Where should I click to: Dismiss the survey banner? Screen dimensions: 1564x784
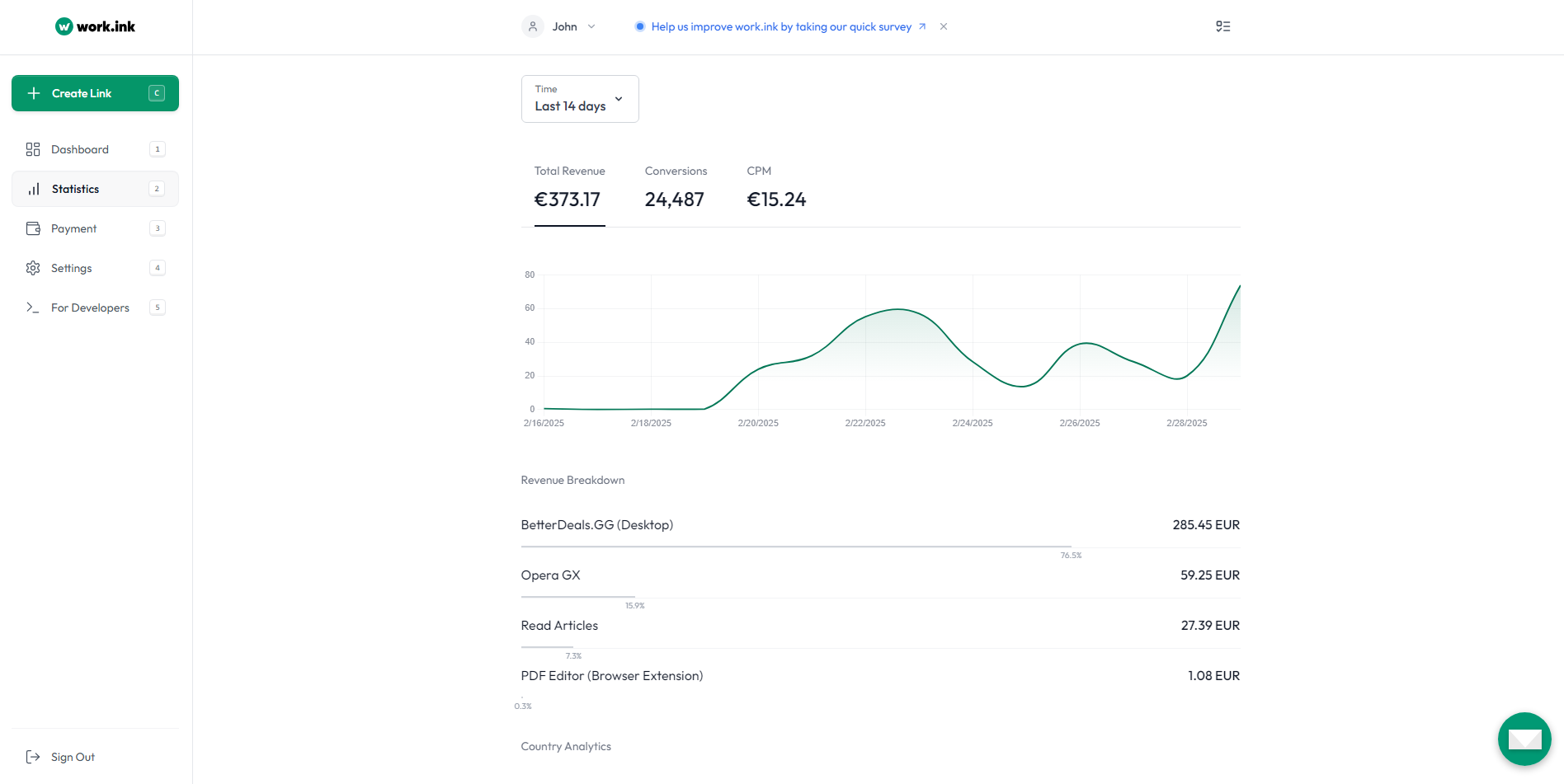coord(944,26)
